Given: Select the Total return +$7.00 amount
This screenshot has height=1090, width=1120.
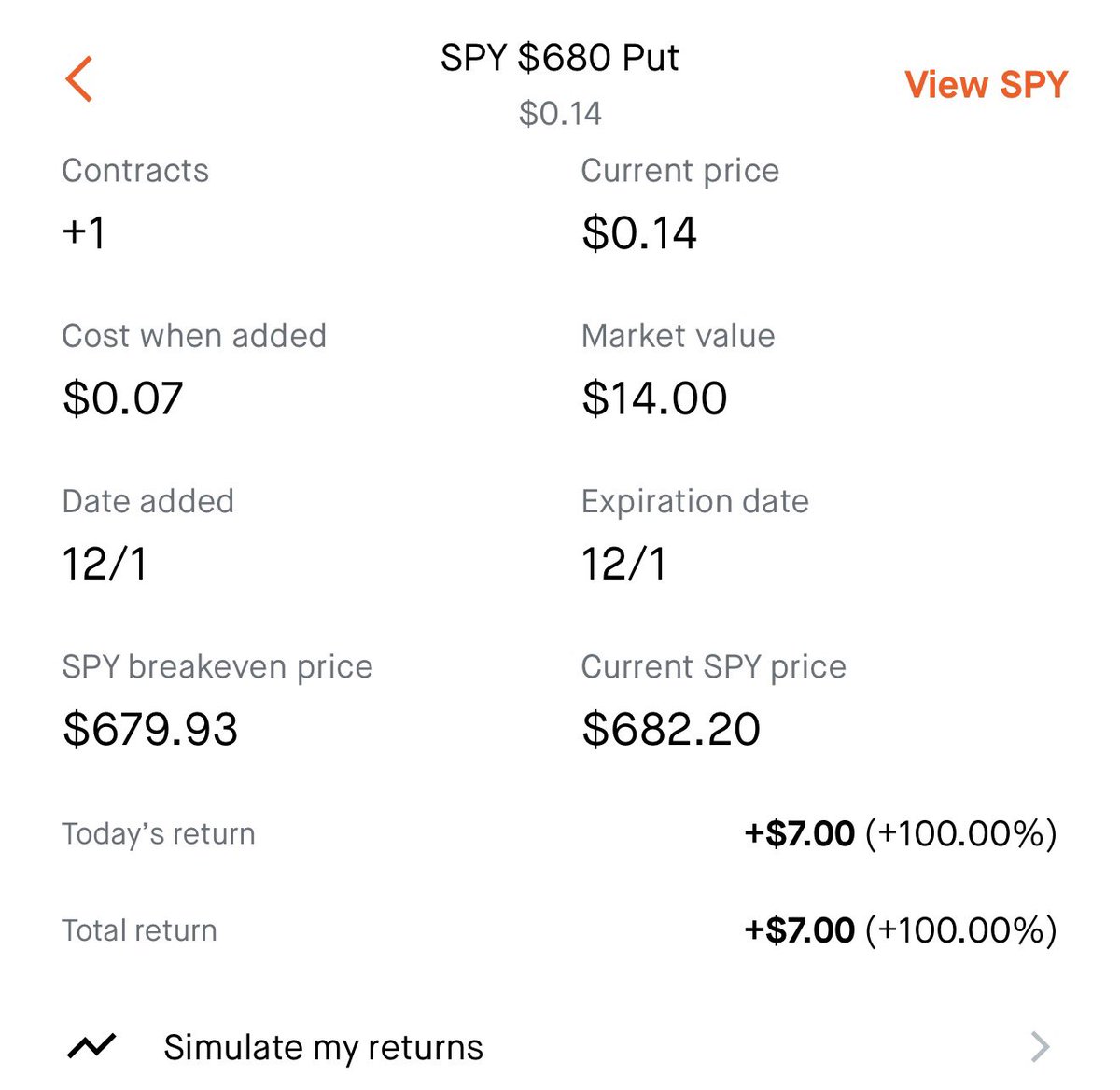Looking at the screenshot, I should click(799, 930).
